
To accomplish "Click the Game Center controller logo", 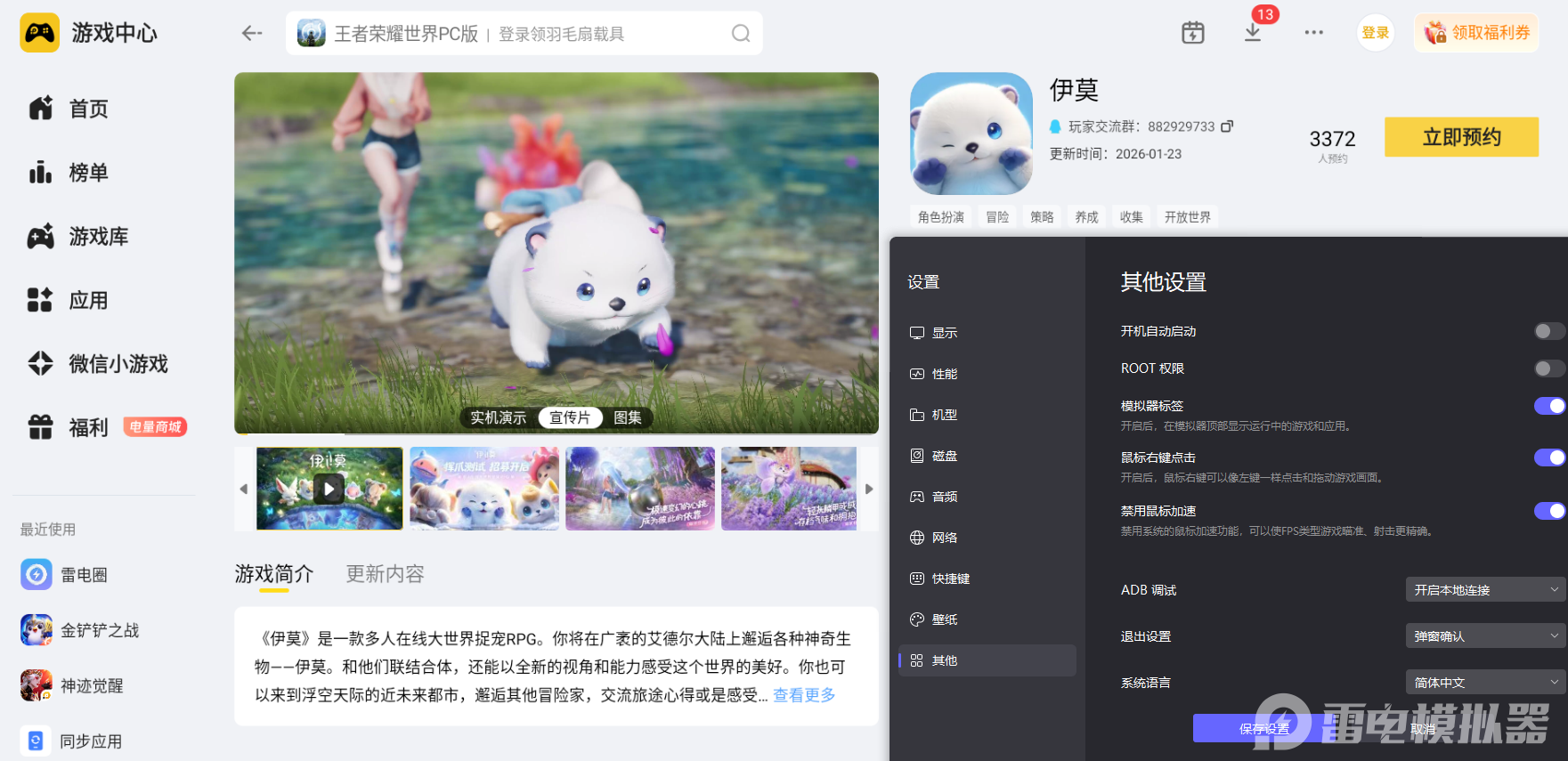I will coord(40,33).
